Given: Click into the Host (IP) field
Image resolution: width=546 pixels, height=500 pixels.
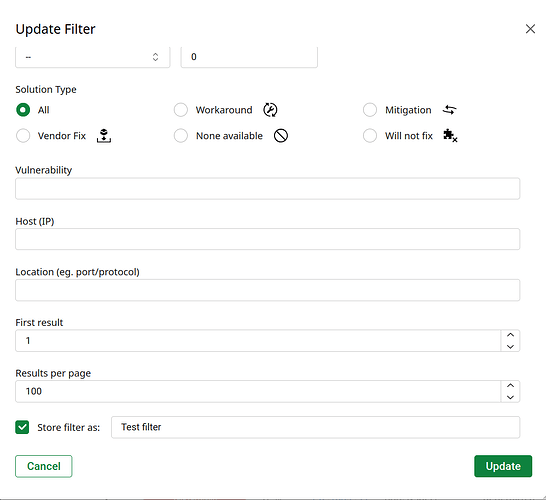Looking at the screenshot, I should click(267, 239).
